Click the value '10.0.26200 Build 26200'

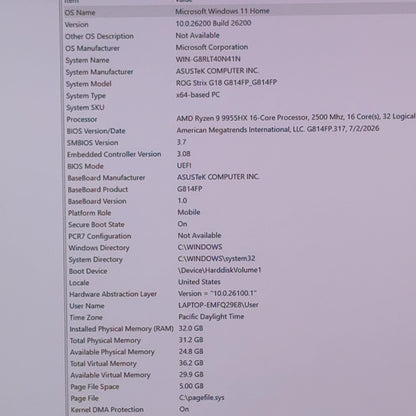tap(213, 23)
